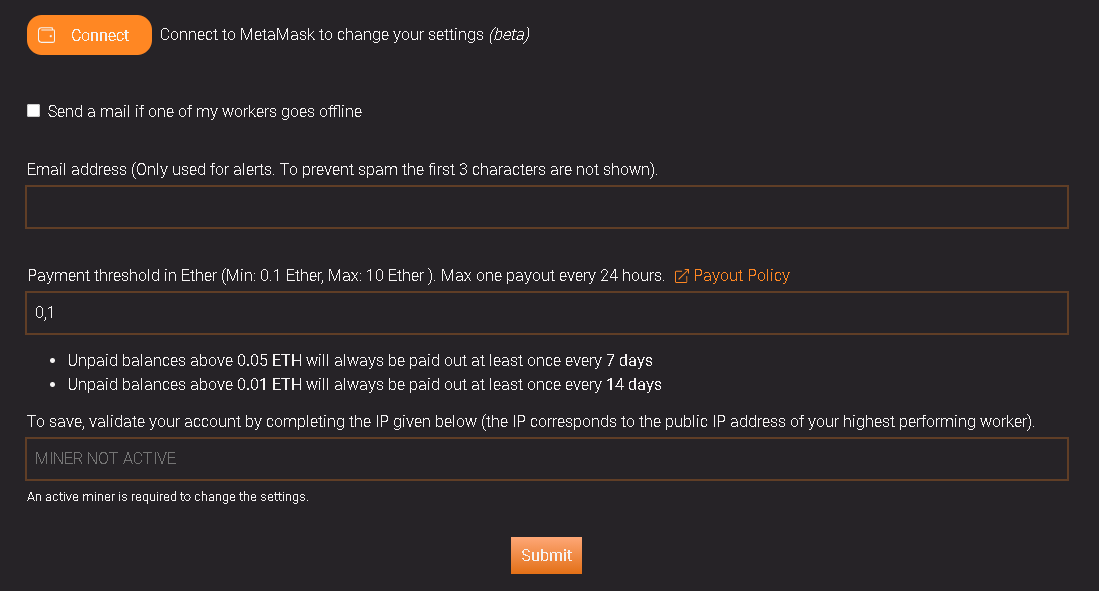Click the external-link icon beside Payout Policy
This screenshot has width=1099, height=591.
tap(682, 276)
